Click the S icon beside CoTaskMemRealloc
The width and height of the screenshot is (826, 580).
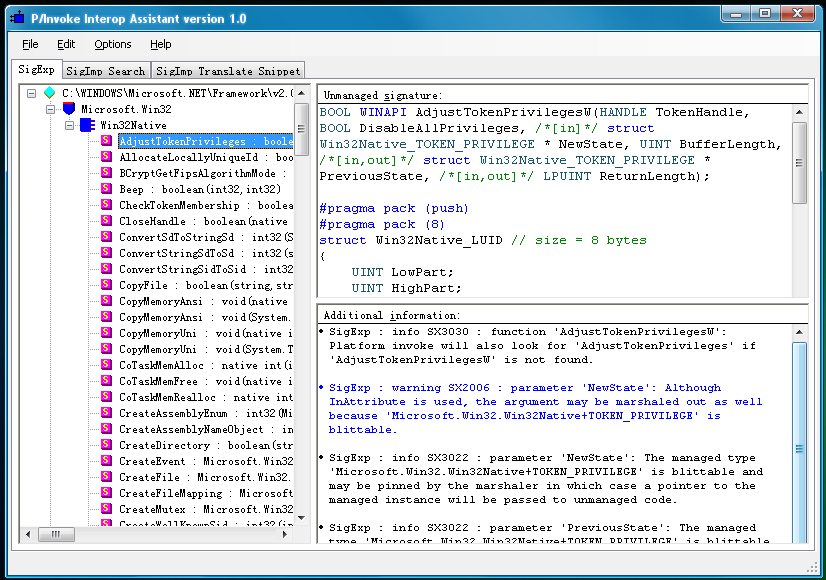106,397
